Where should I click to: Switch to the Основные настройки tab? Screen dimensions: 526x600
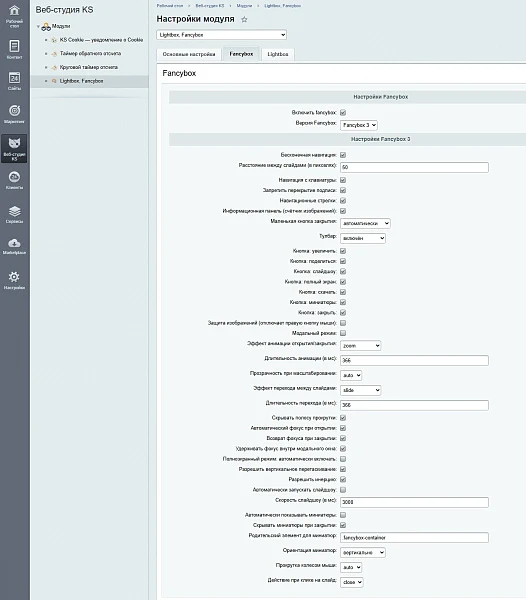[189, 54]
